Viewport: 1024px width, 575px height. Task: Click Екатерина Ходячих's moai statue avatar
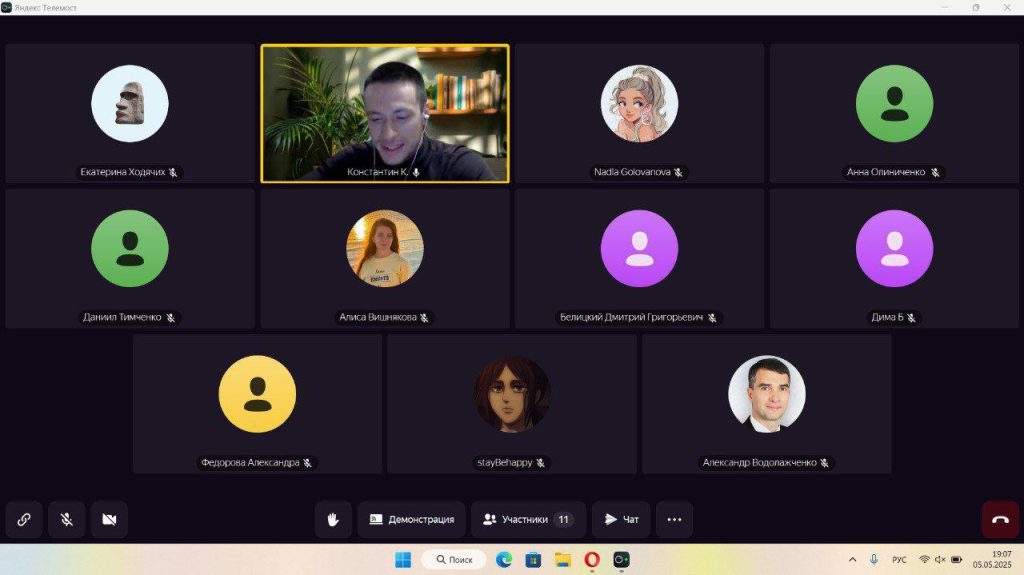click(130, 104)
